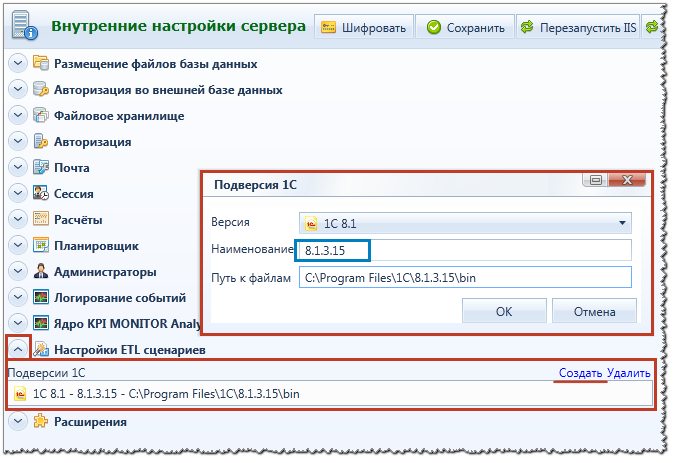The width and height of the screenshot is (676, 463).
Task: Click the Перезапустить IIS button
Action: coord(578,27)
